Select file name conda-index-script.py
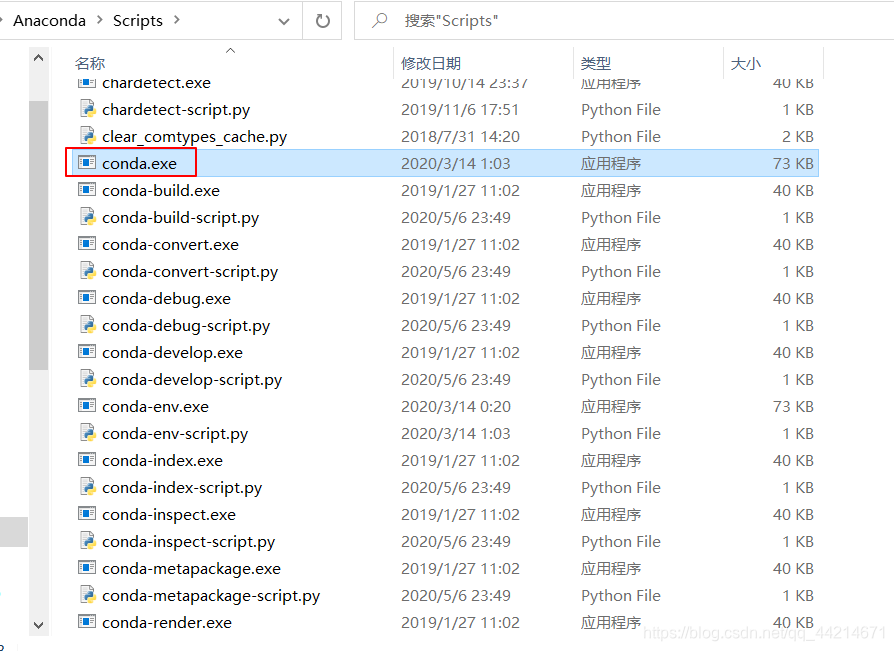This screenshot has height=651, width=894. pyautogui.click(x=182, y=488)
